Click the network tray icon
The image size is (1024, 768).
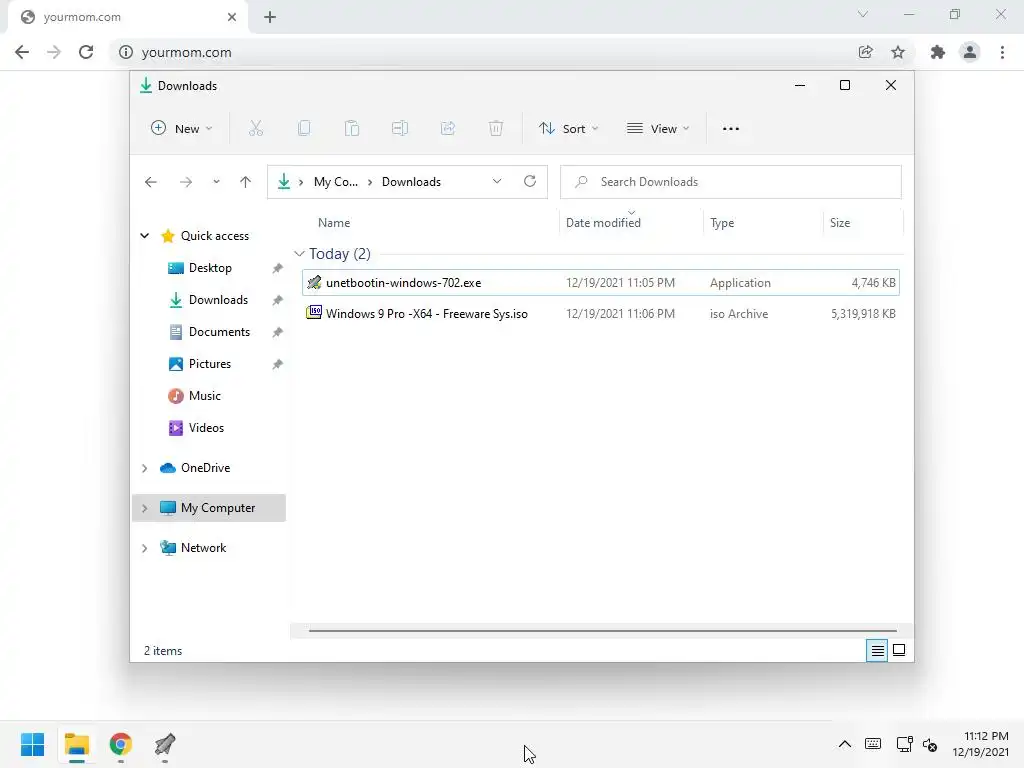(904, 744)
